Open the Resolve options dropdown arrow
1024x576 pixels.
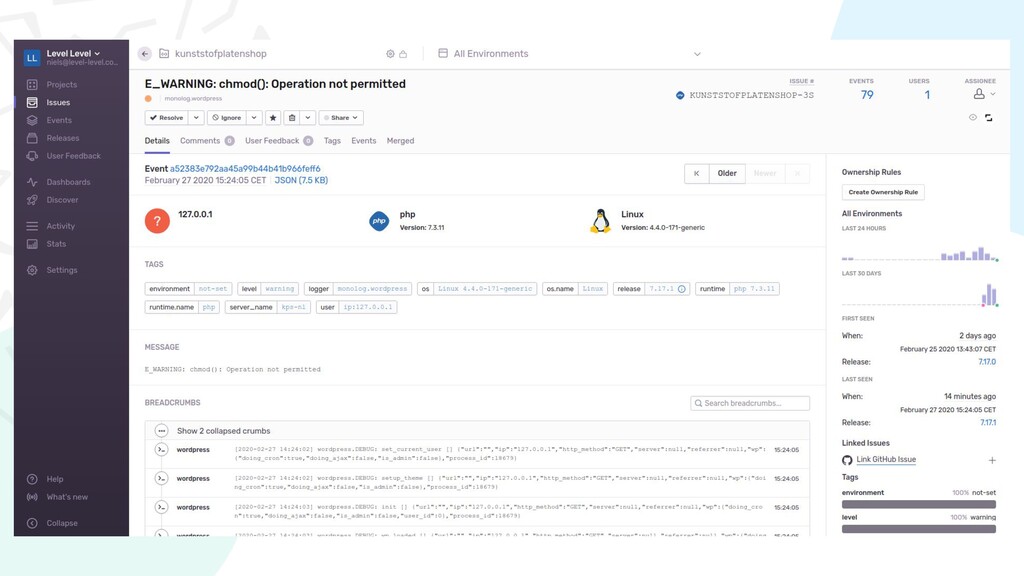pyautogui.click(x=196, y=118)
